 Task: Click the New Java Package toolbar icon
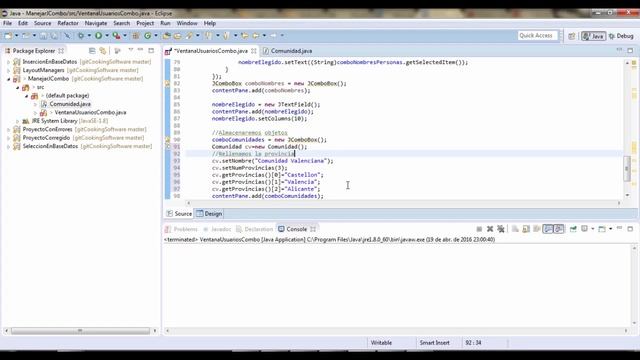click(x=136, y=36)
